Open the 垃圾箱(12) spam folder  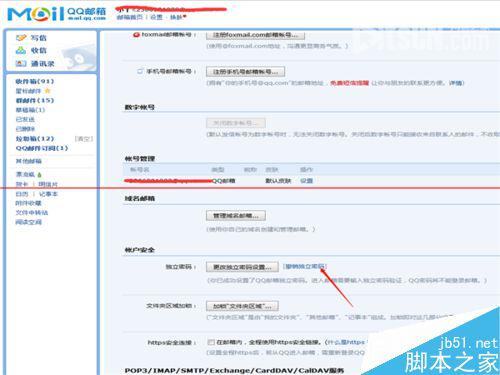click(x=35, y=138)
